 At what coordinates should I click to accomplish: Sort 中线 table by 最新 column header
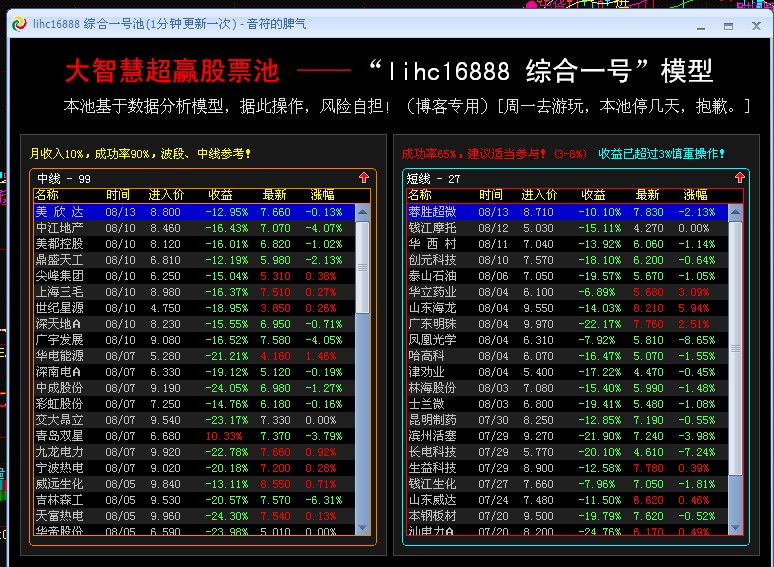point(274,195)
